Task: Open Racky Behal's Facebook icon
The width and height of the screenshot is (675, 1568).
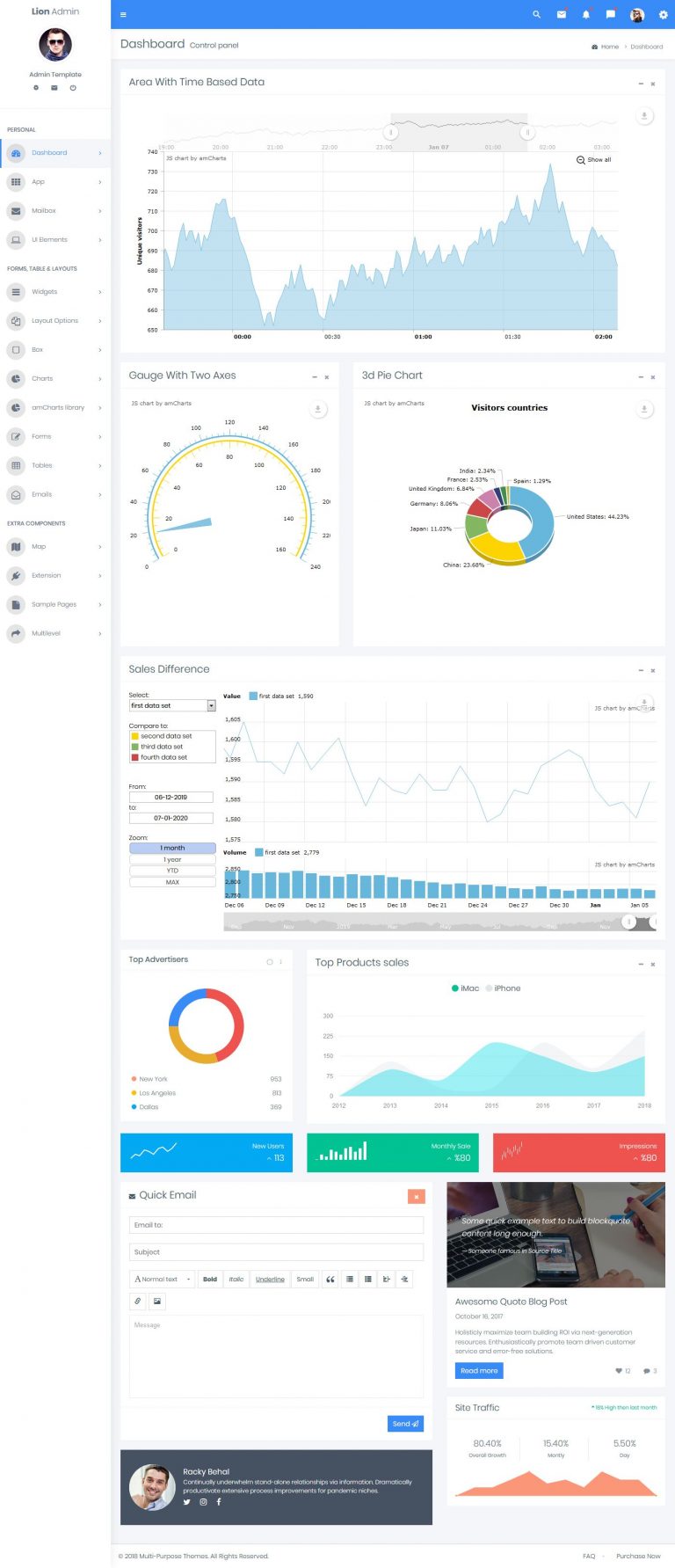Action: (x=219, y=1502)
